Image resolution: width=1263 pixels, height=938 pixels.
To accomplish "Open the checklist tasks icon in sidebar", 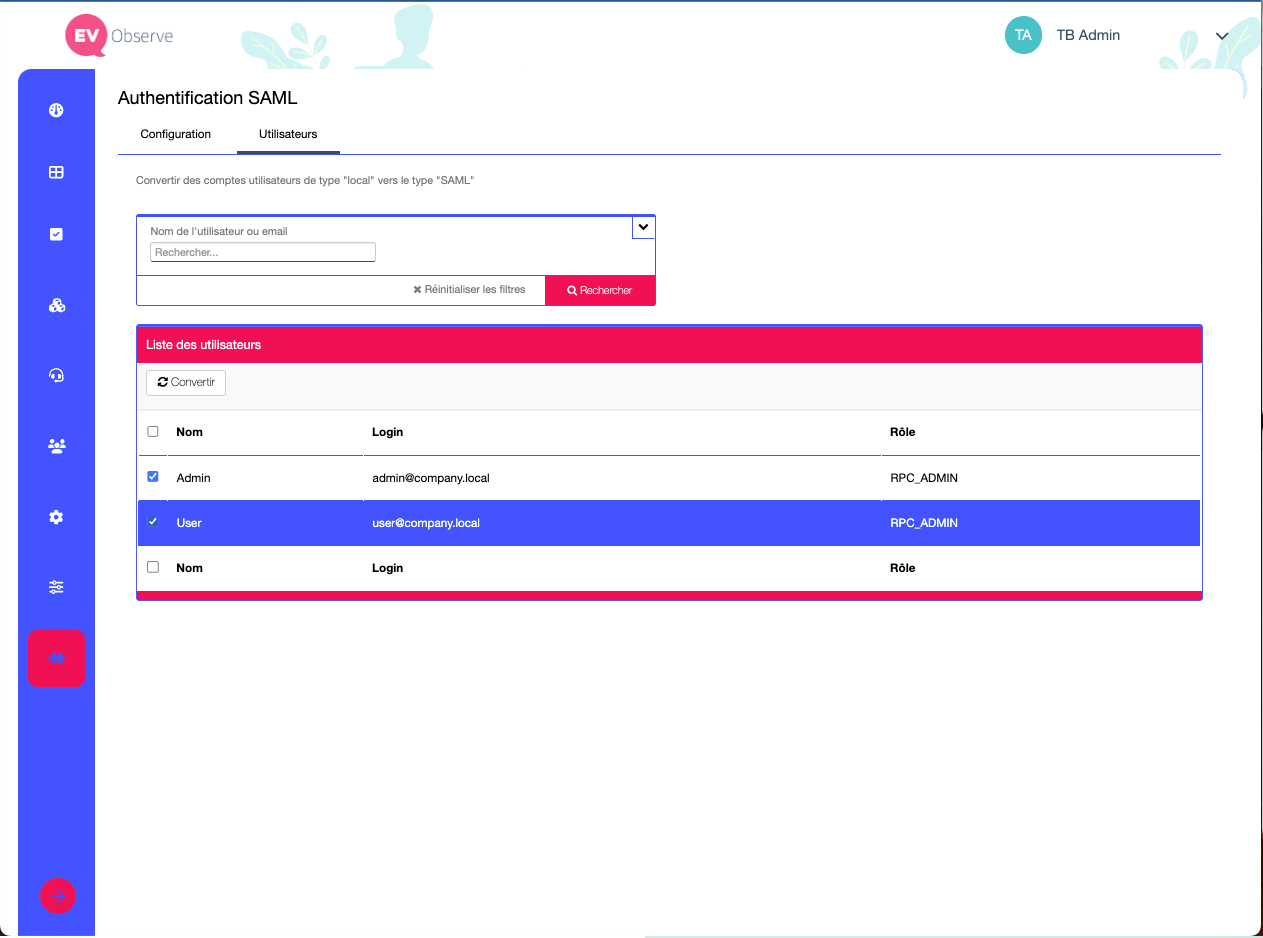I will [56, 234].
